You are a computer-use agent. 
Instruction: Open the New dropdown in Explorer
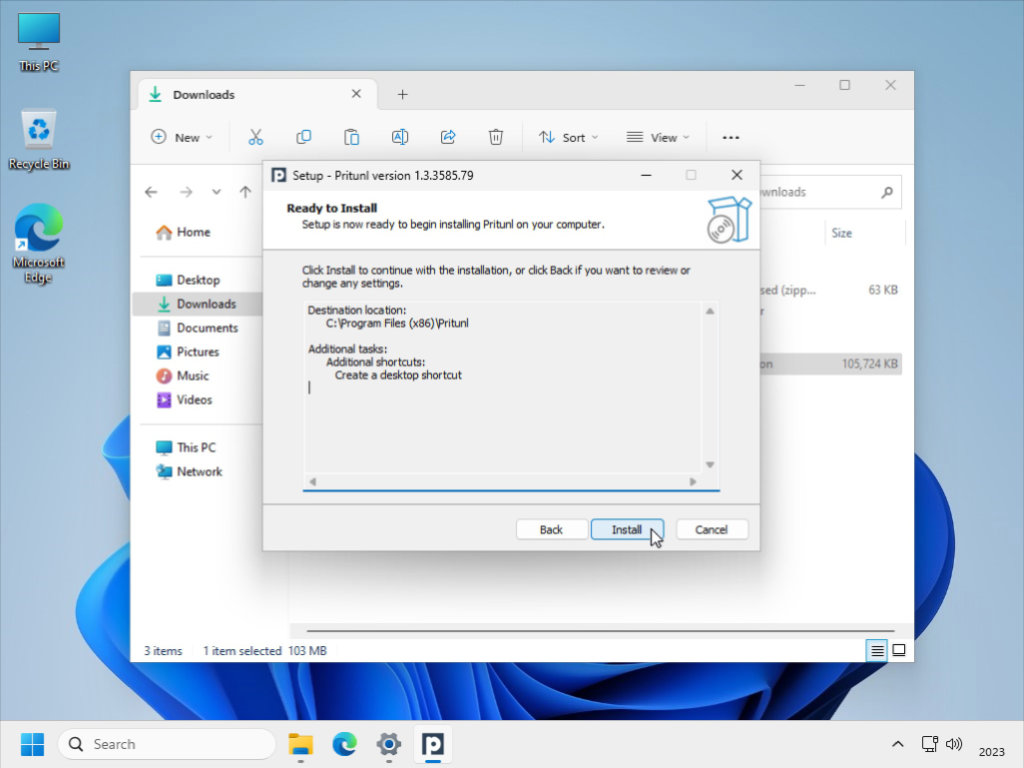click(182, 137)
